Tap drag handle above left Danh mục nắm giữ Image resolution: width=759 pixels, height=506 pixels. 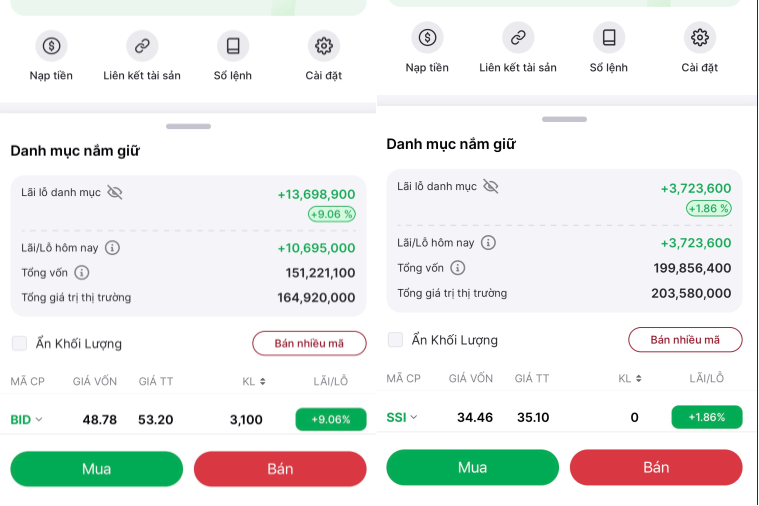click(189, 127)
